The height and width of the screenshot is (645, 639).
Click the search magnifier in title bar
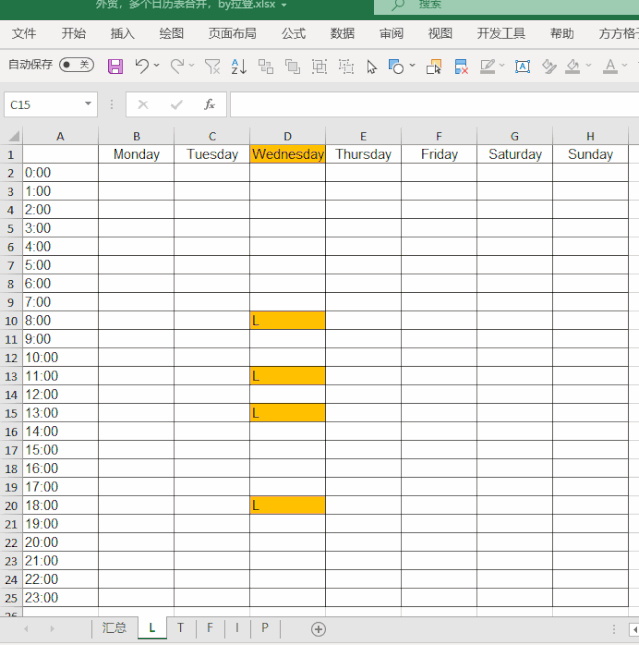(397, 5)
